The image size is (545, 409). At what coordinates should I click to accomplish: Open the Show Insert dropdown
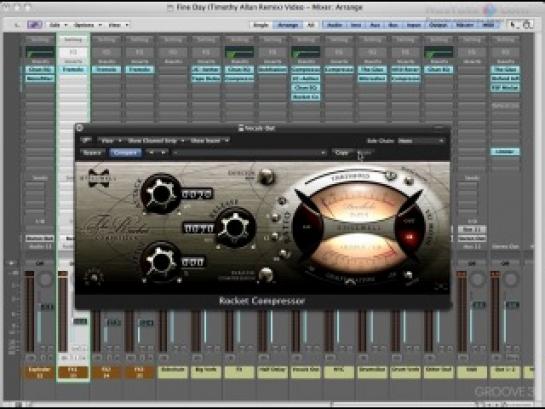209,141
